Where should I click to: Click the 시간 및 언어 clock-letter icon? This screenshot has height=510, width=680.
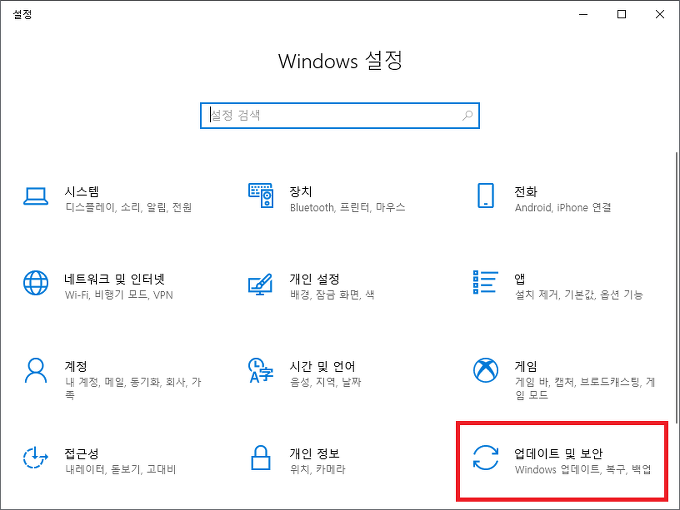click(260, 370)
